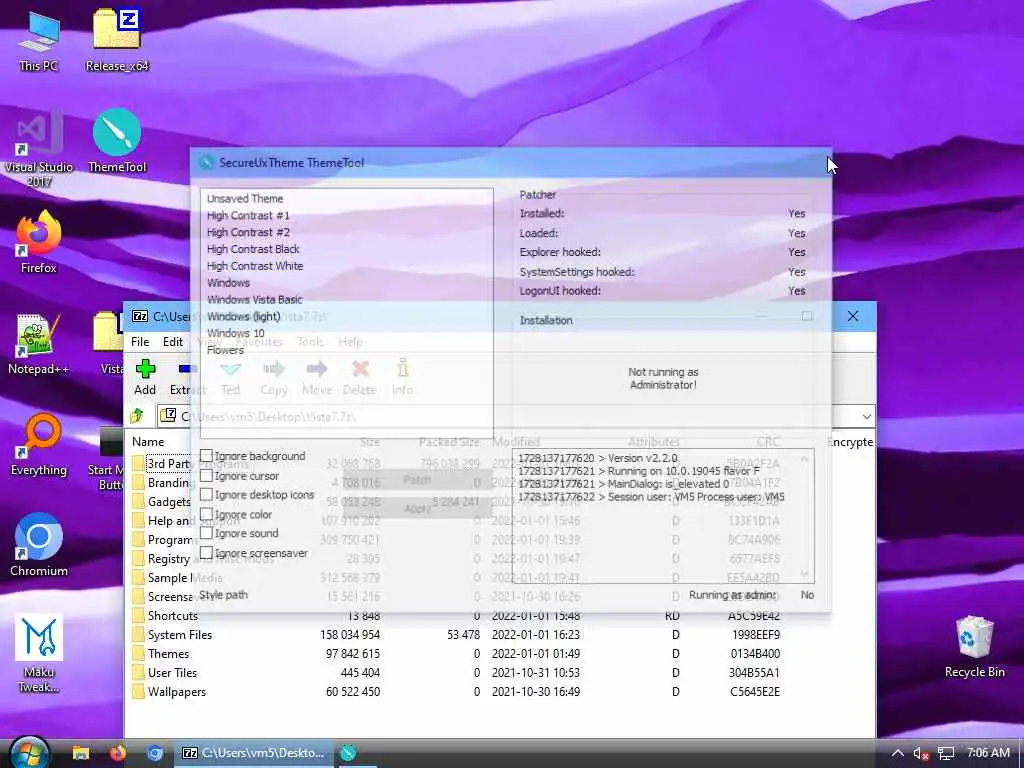The width and height of the screenshot is (1024, 768).
Task: Open Notepad++ desktop shortcut
Action: 39,343
